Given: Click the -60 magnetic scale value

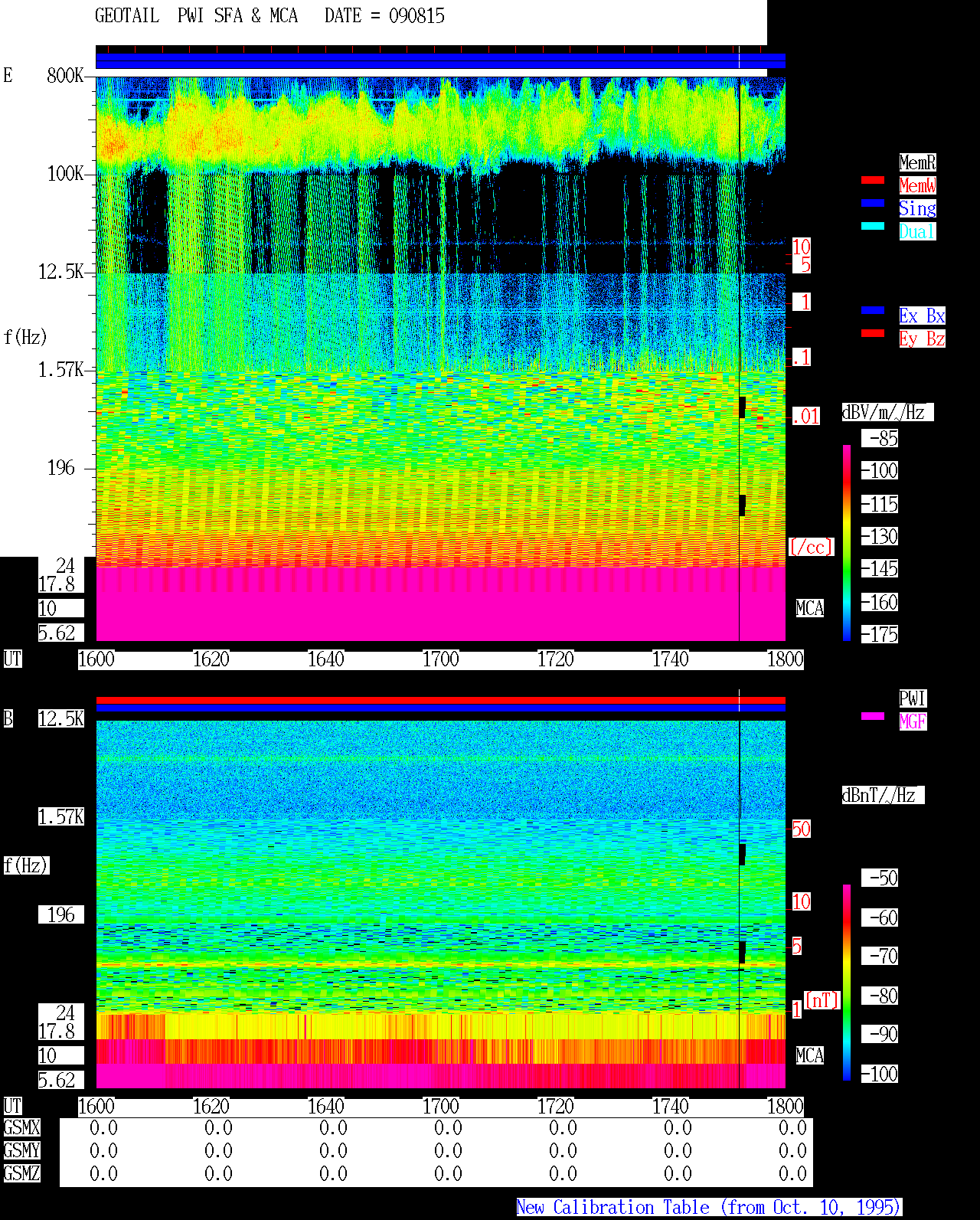Looking at the screenshot, I should click(x=880, y=917).
